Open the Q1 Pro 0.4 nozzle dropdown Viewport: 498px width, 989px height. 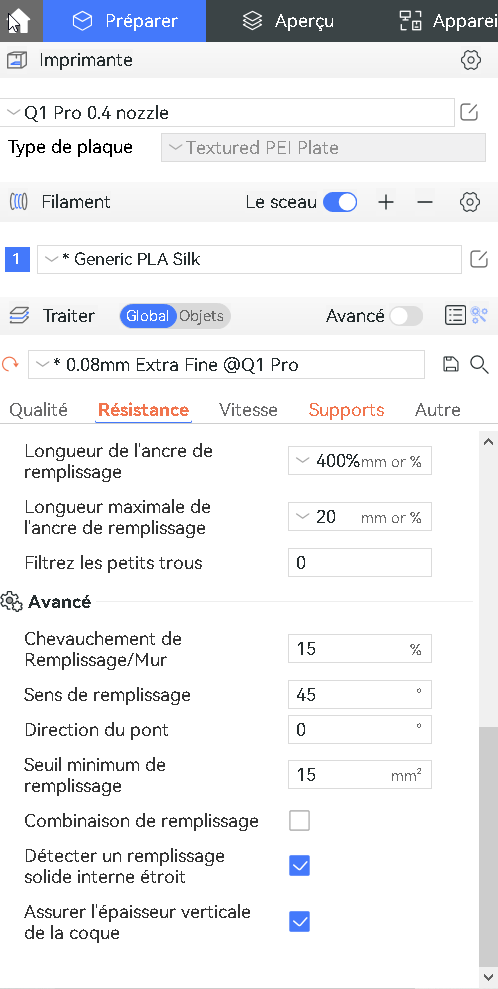(227, 113)
